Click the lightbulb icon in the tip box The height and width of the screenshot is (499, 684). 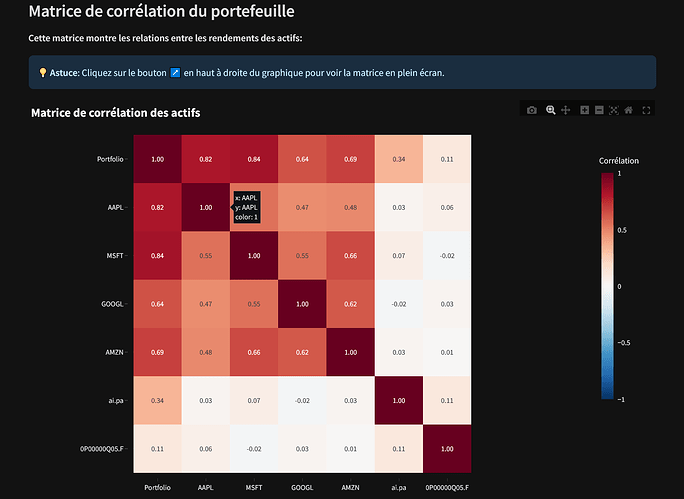click(43, 73)
